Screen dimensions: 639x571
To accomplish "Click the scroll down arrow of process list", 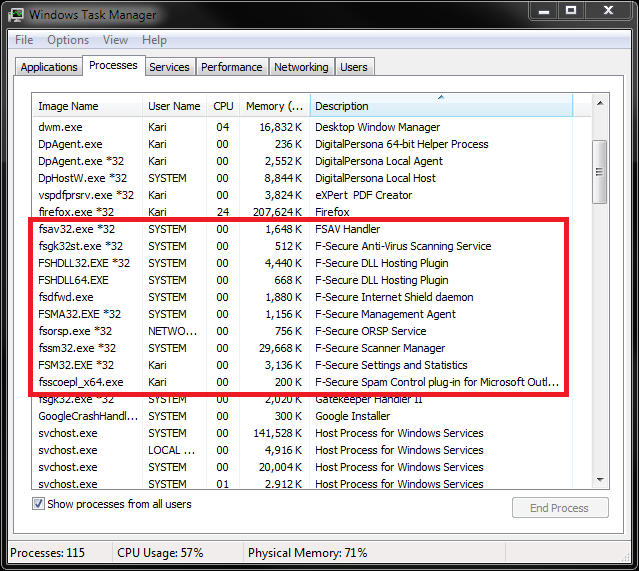I will tap(600, 480).
